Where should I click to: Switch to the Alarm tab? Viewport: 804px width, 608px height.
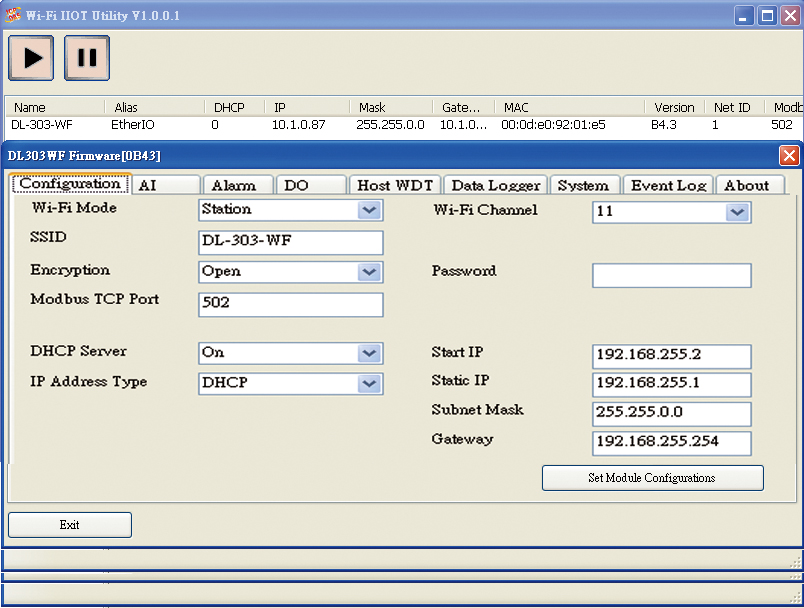click(x=233, y=185)
